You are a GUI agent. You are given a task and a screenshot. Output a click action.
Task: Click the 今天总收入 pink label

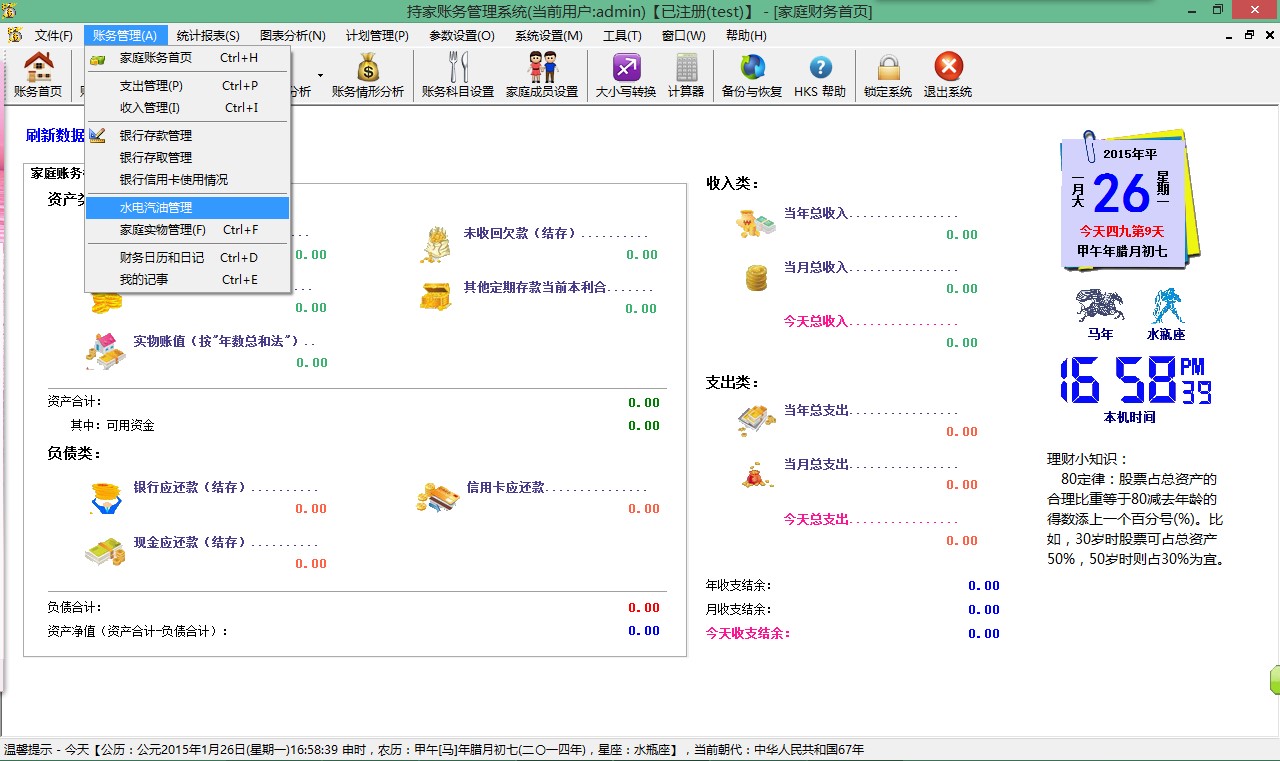coord(815,322)
